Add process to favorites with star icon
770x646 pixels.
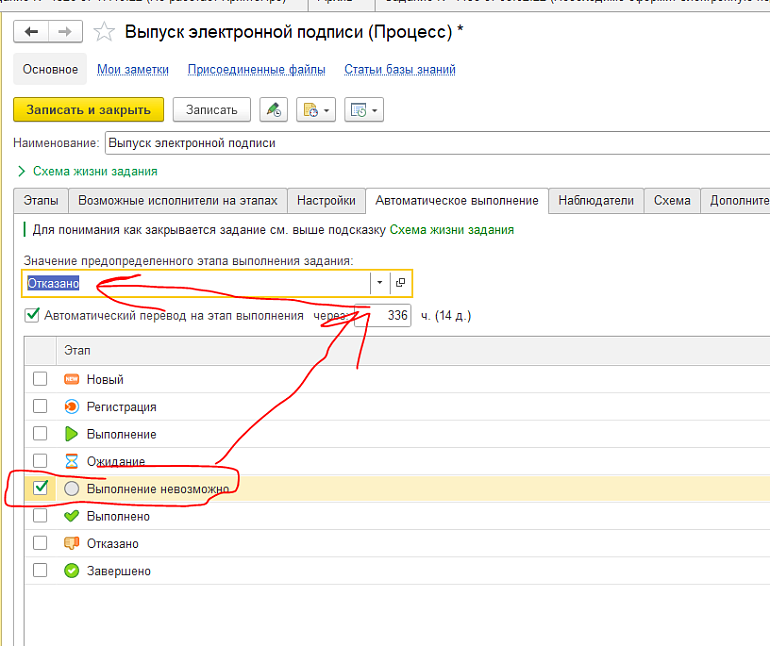coord(104,33)
